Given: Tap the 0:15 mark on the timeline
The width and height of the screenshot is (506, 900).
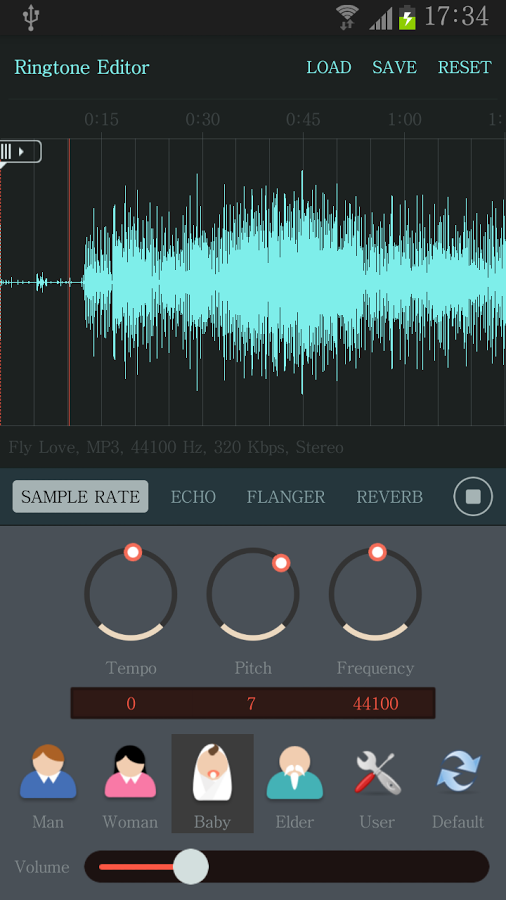Looking at the screenshot, I should tap(102, 119).
